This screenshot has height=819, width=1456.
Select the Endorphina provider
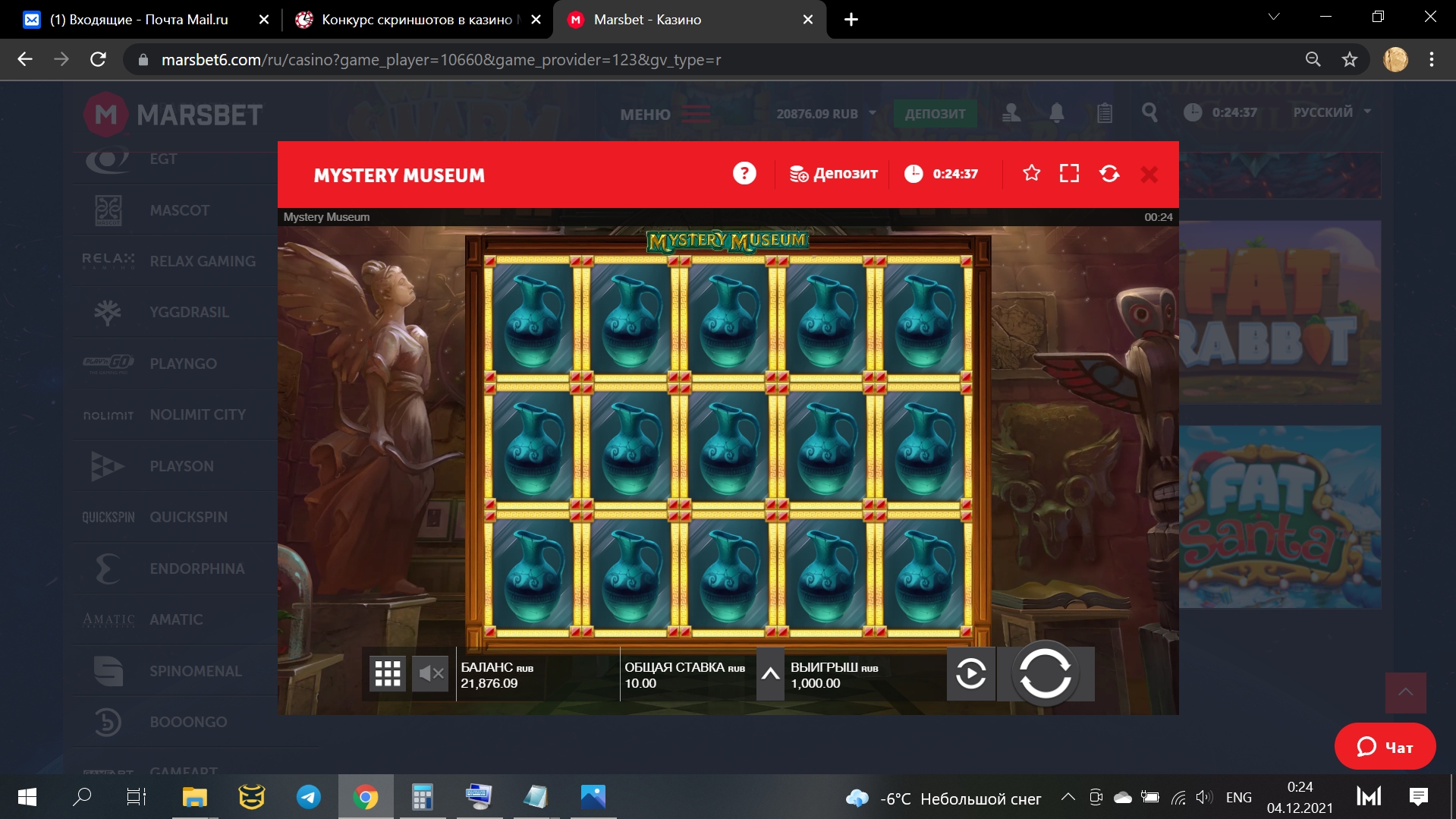tap(175, 569)
